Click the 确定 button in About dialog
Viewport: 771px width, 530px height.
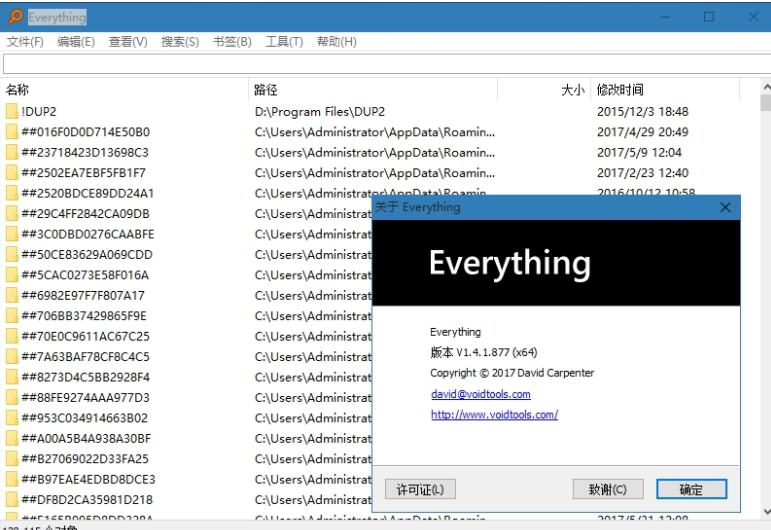(691, 489)
